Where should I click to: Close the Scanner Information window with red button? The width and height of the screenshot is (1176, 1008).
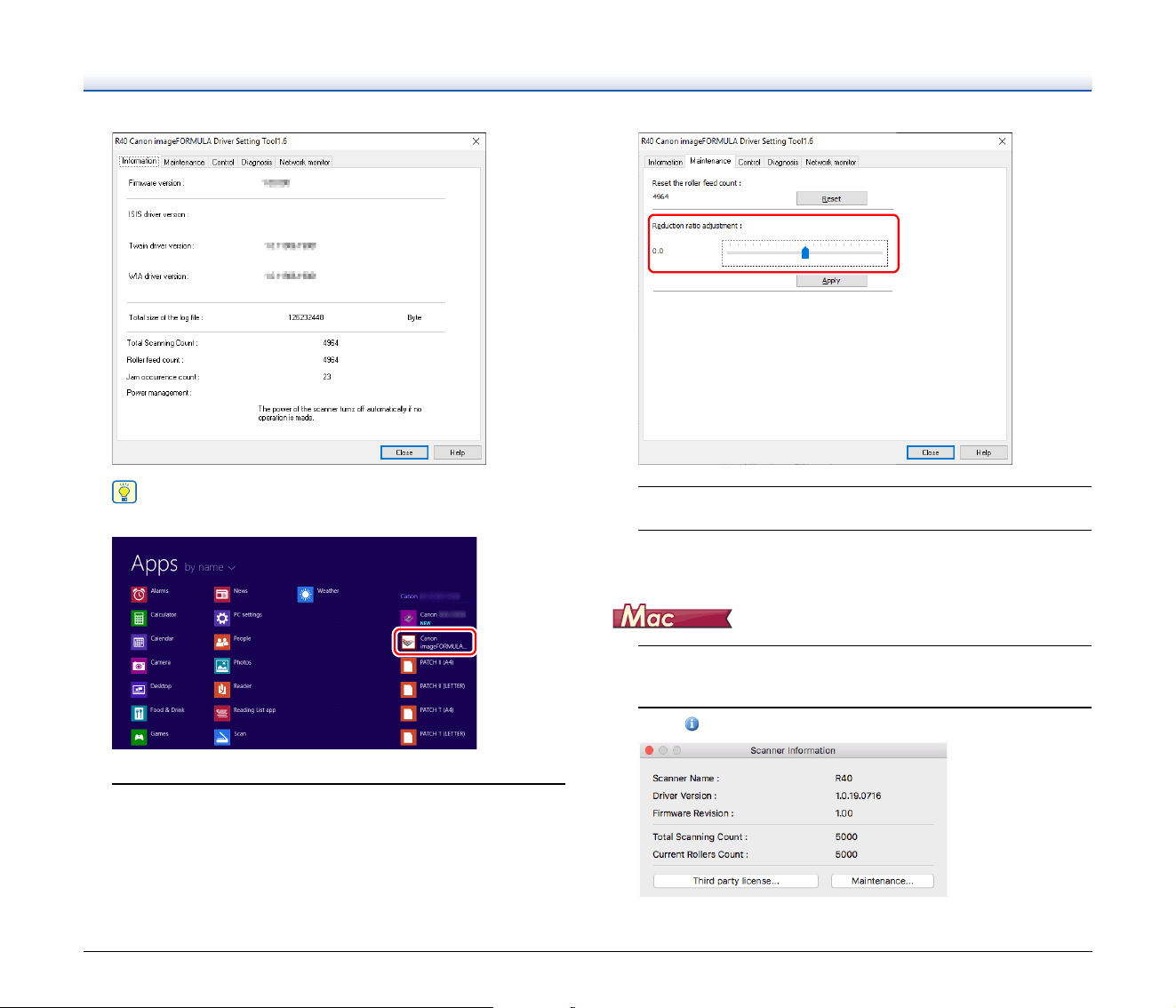click(x=650, y=750)
